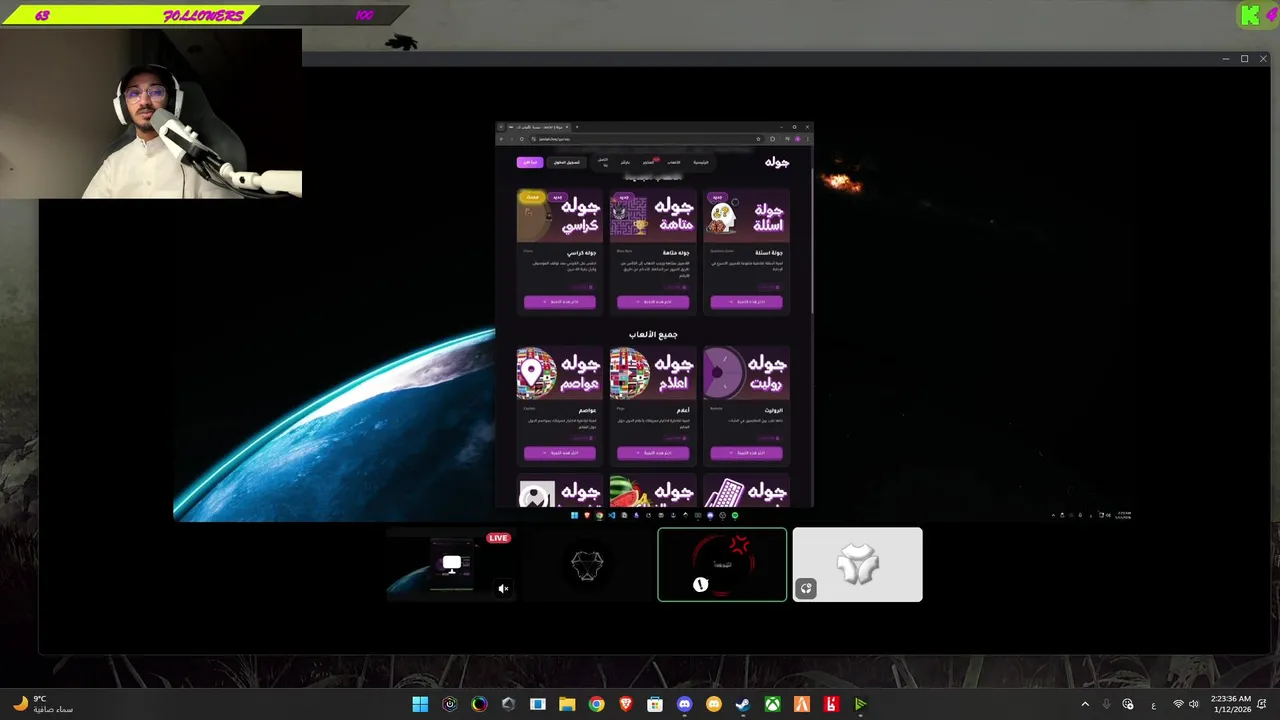Click the purple button under جولة اسئلة
Screen dimensions: 1280x720
pos(746,301)
